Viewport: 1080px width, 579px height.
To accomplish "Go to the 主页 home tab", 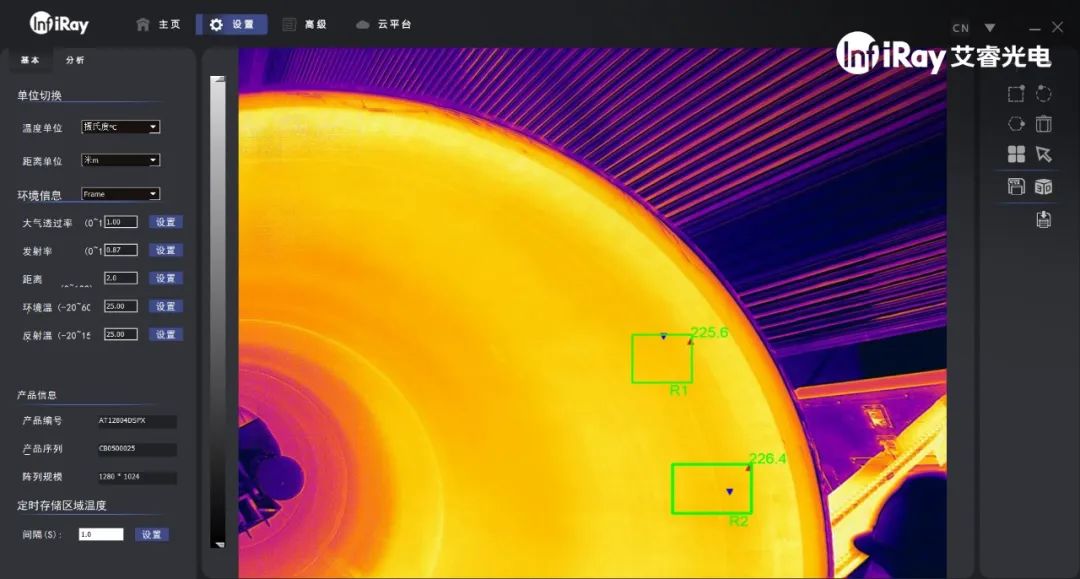I will pos(159,24).
